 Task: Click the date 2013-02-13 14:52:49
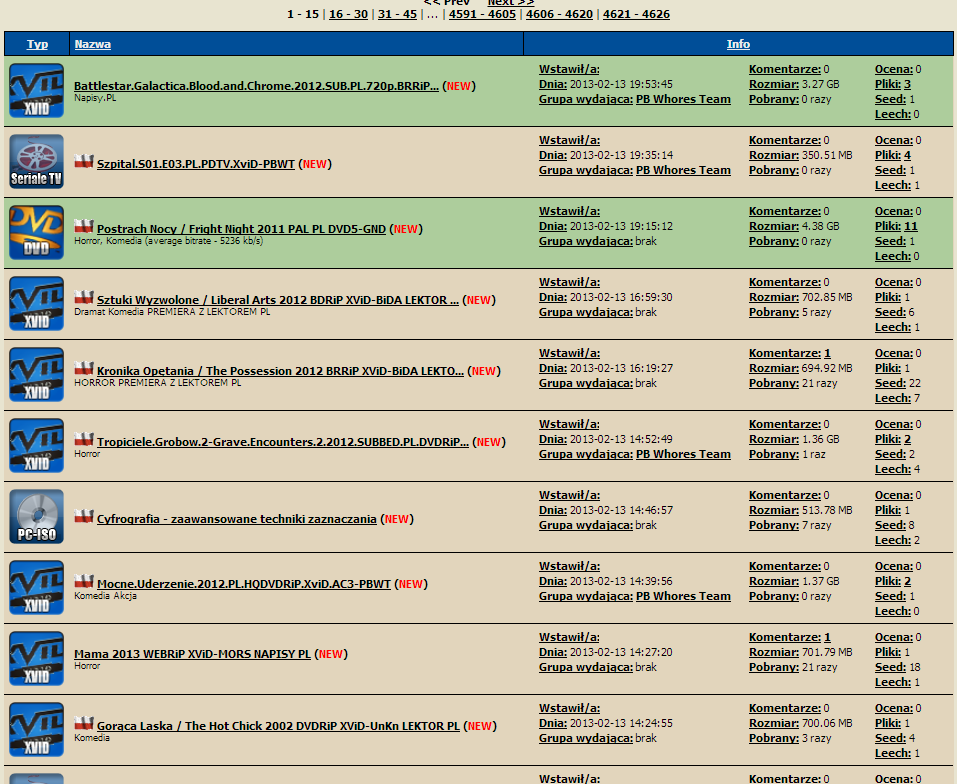[621, 439]
